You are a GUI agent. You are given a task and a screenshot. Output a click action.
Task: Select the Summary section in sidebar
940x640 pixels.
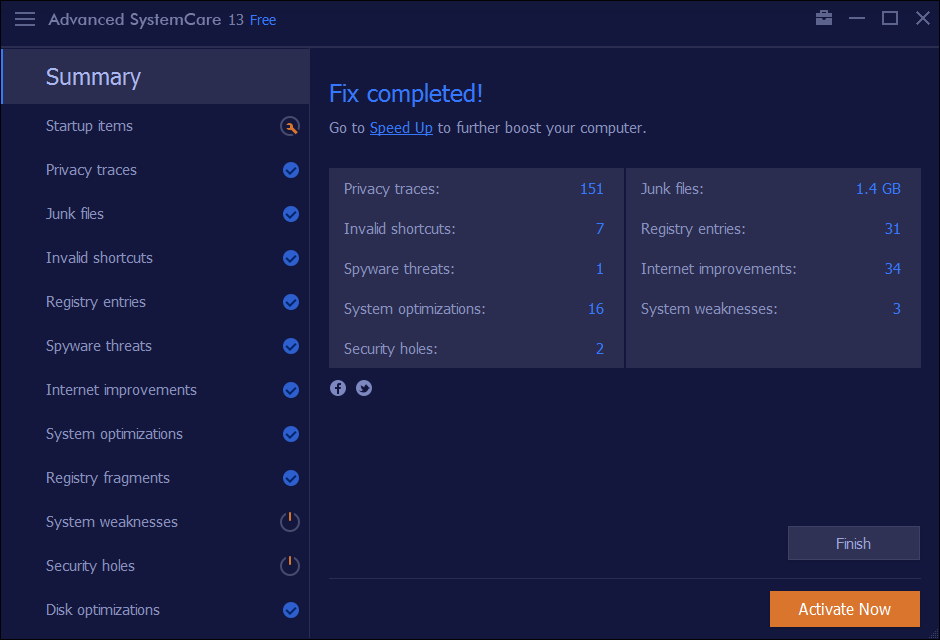(x=93, y=77)
